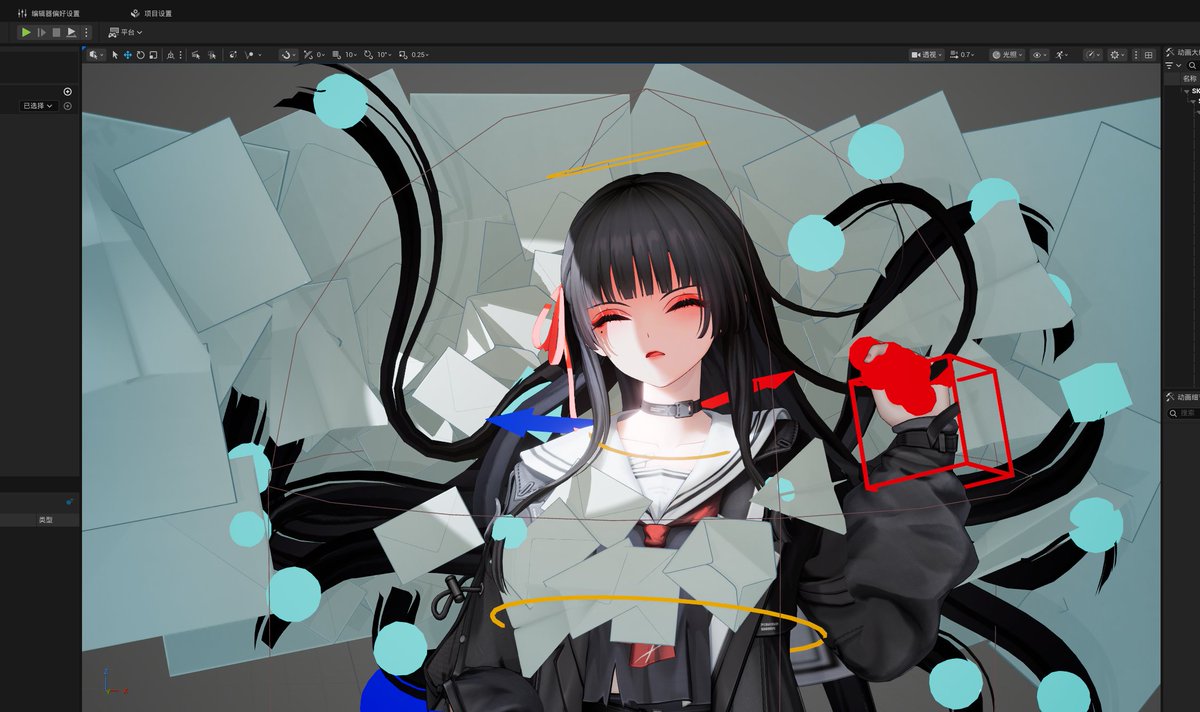Click the second selection-mode cursor icon
This screenshot has height=712, width=1200.
[x=212, y=55]
